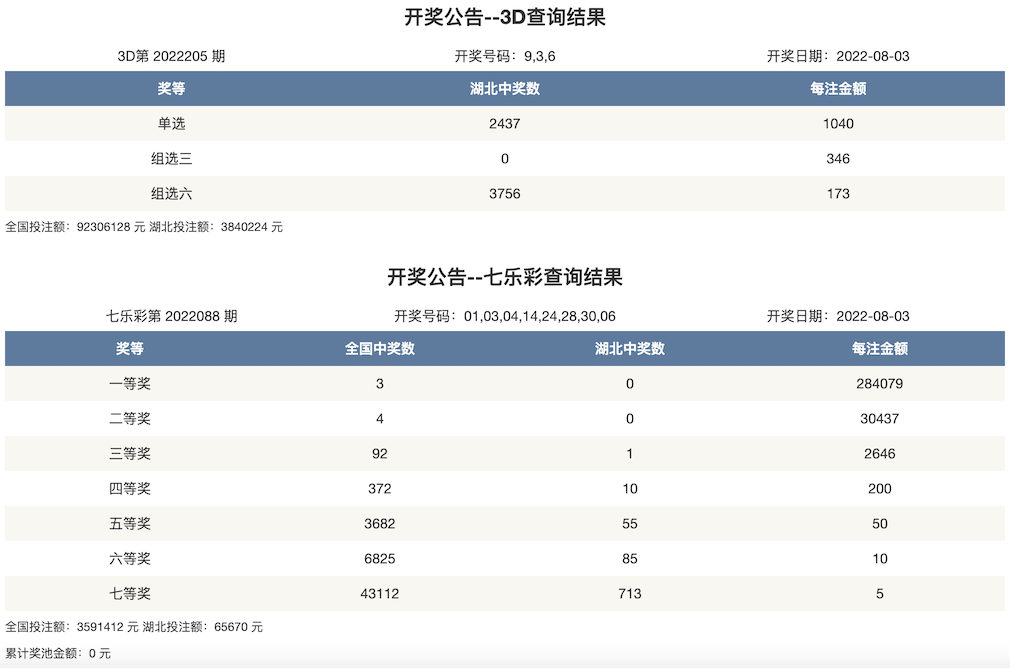Select the 七乐彩 全国投注额 3591412 元 line

[72, 627]
